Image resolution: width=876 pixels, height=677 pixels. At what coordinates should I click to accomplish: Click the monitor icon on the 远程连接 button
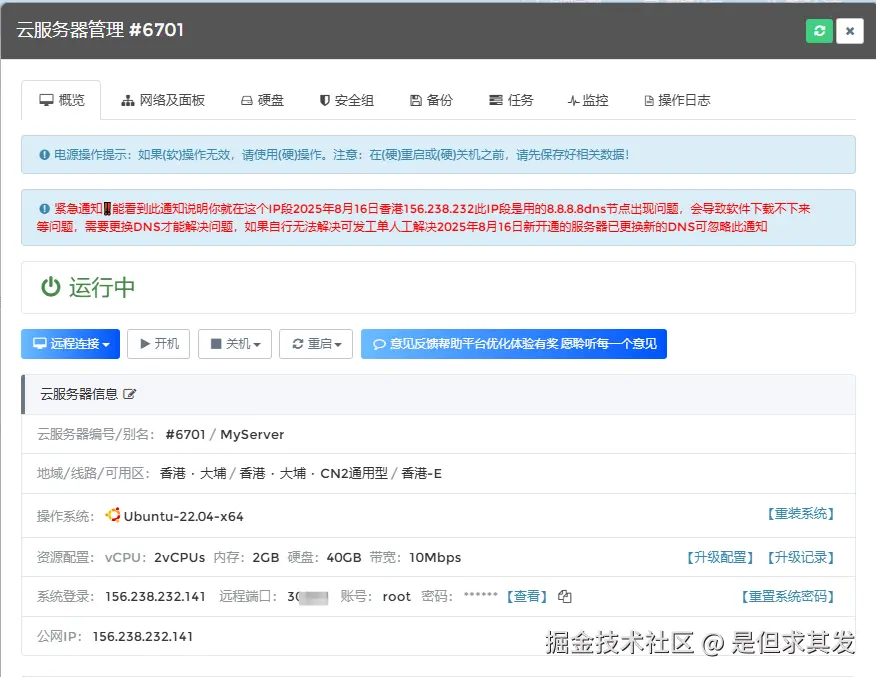40,343
